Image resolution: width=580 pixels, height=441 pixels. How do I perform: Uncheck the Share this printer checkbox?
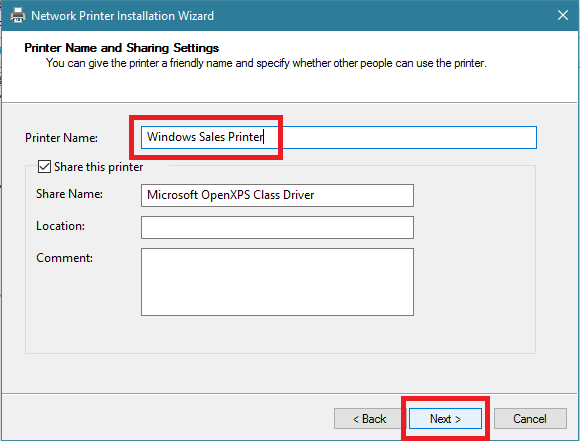(44, 166)
